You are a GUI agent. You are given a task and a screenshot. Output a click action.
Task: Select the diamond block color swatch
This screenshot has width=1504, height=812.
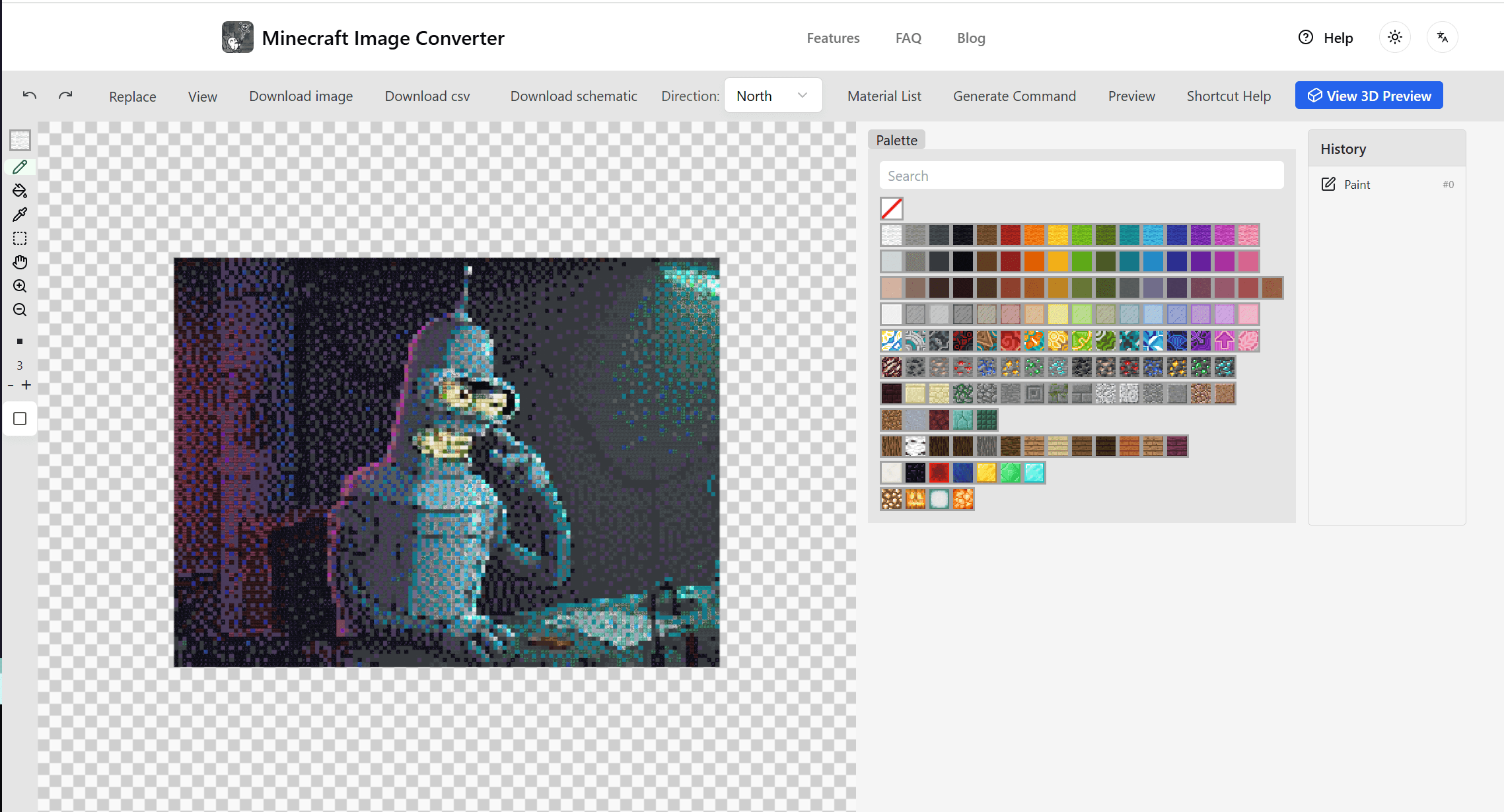(x=1034, y=472)
